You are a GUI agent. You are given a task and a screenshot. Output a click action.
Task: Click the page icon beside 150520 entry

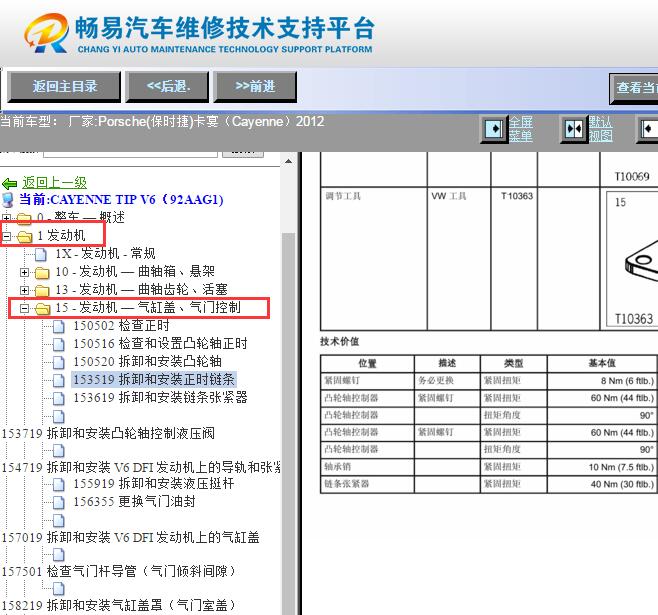59,362
